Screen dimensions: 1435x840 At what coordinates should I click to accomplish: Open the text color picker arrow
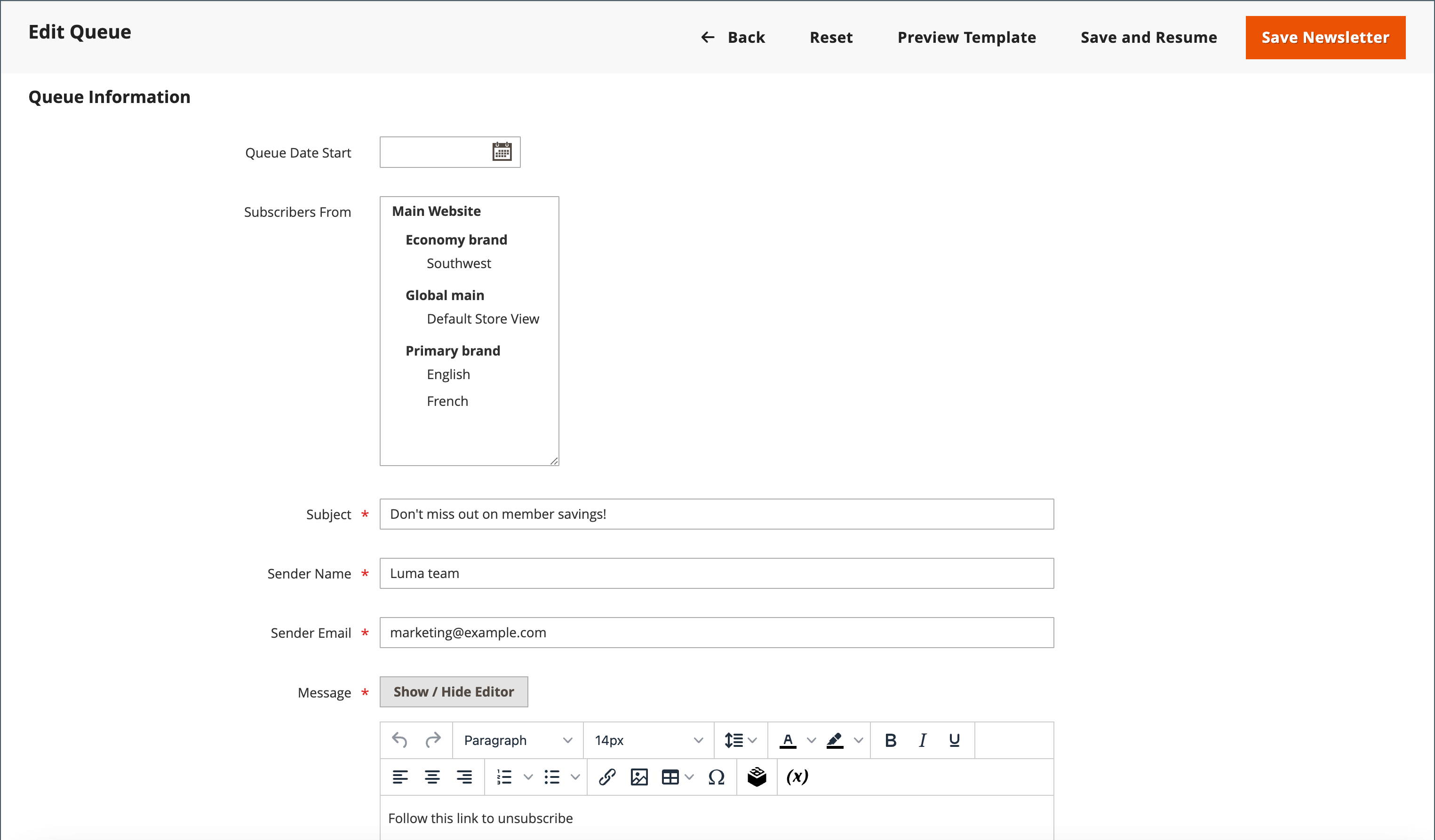pos(812,740)
